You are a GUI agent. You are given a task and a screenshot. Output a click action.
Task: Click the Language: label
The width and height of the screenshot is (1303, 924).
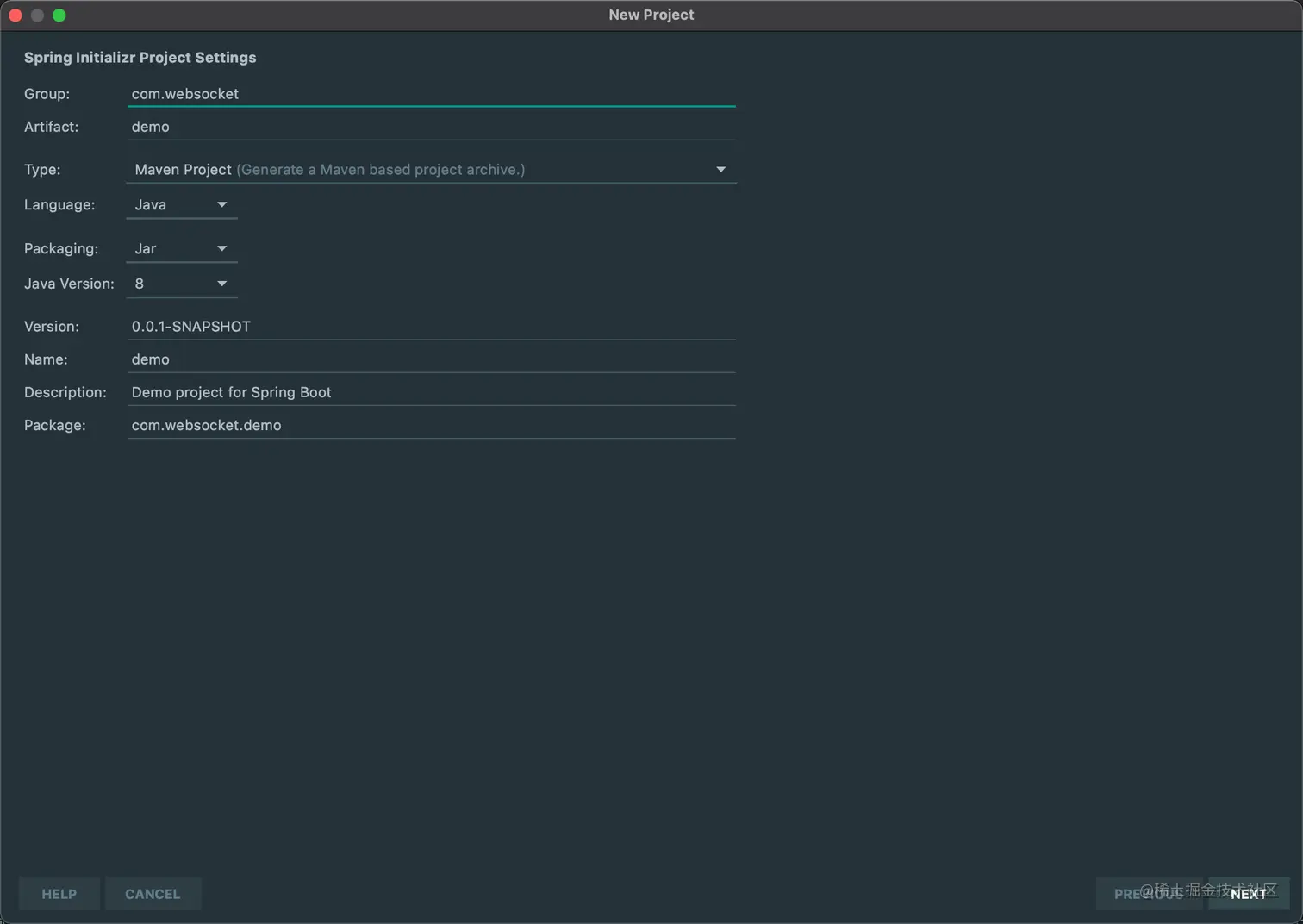(59, 204)
